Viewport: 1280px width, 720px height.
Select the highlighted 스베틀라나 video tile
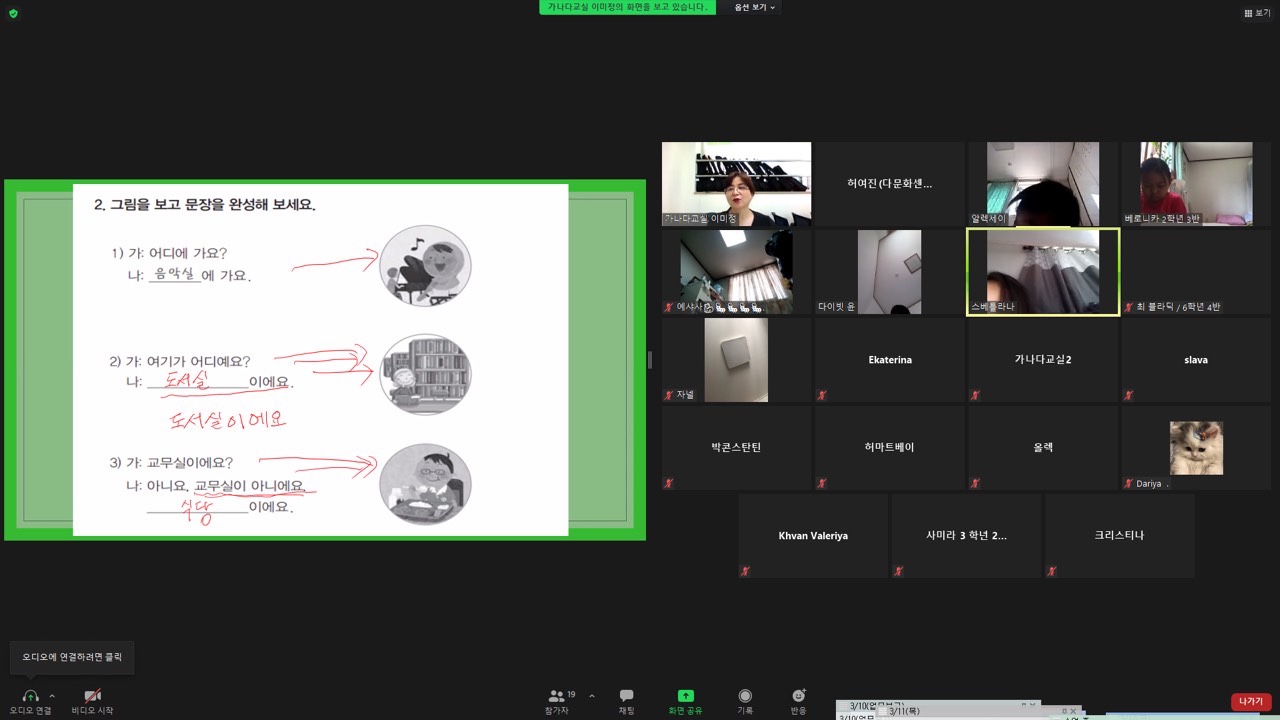tap(1042, 272)
